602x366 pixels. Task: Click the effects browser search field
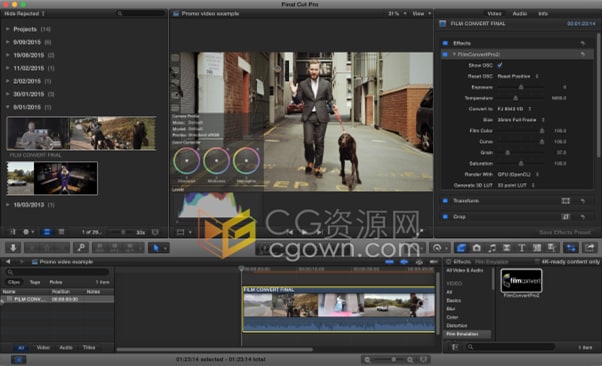point(510,347)
